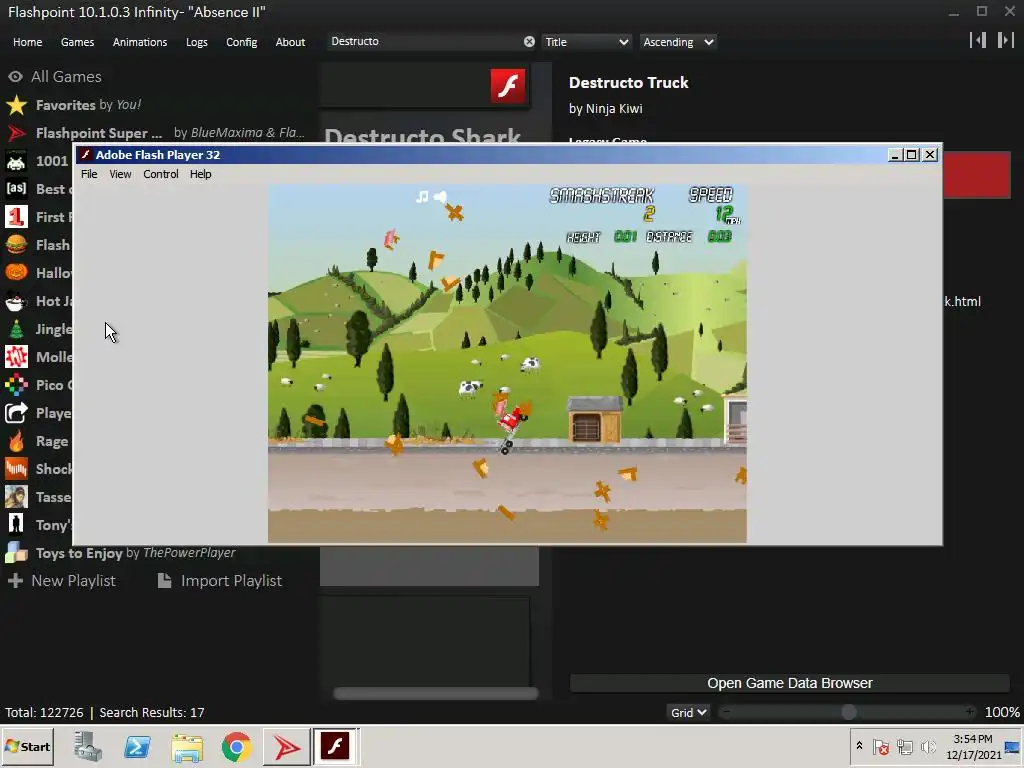Viewport: 1024px width, 768px height.
Task: Open PowerShell from taskbar
Action: point(137,746)
